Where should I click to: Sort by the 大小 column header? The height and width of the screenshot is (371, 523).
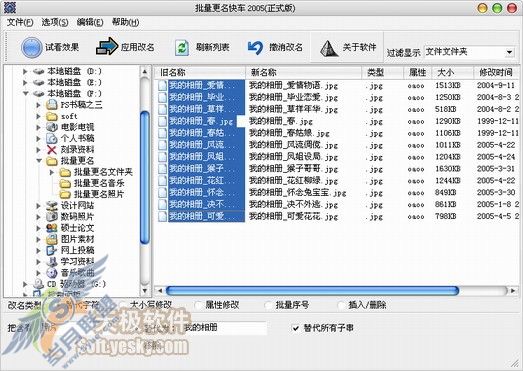pos(453,72)
